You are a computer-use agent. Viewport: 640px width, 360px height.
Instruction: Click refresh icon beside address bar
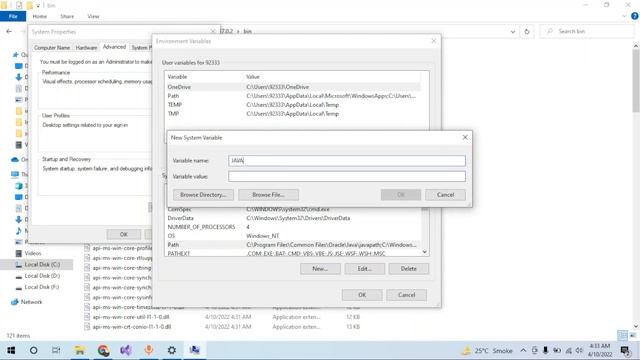527,31
